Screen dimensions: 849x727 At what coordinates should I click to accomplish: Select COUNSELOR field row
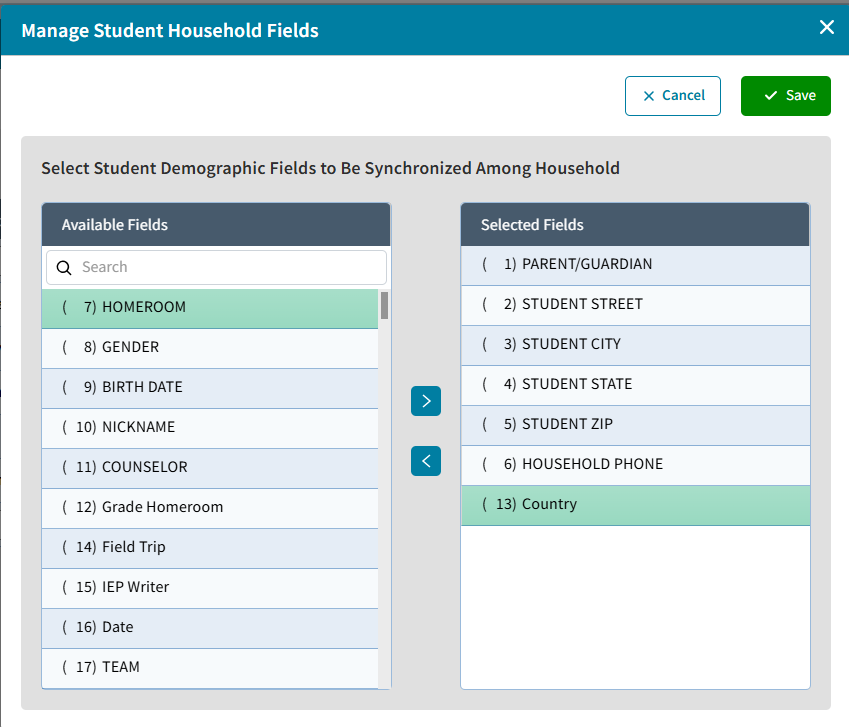tap(210, 469)
